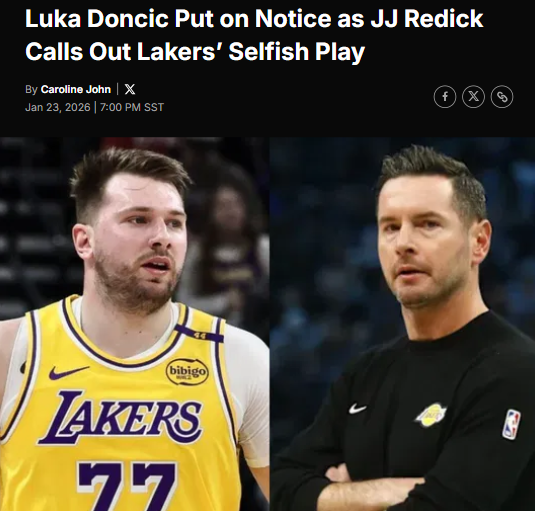Click the number 77 on the jersey
Viewport: 535px width, 511px height.
click(x=127, y=486)
